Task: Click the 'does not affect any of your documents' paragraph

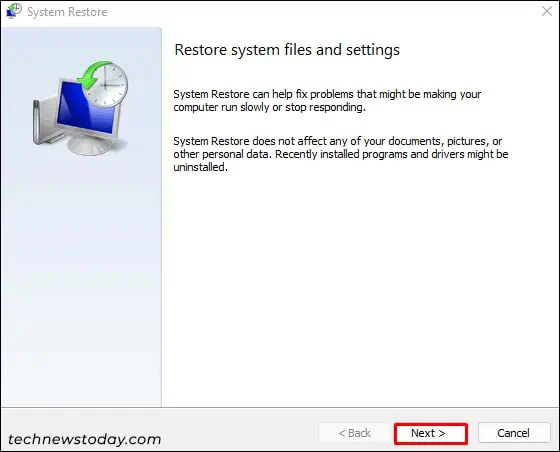Action: click(x=341, y=154)
